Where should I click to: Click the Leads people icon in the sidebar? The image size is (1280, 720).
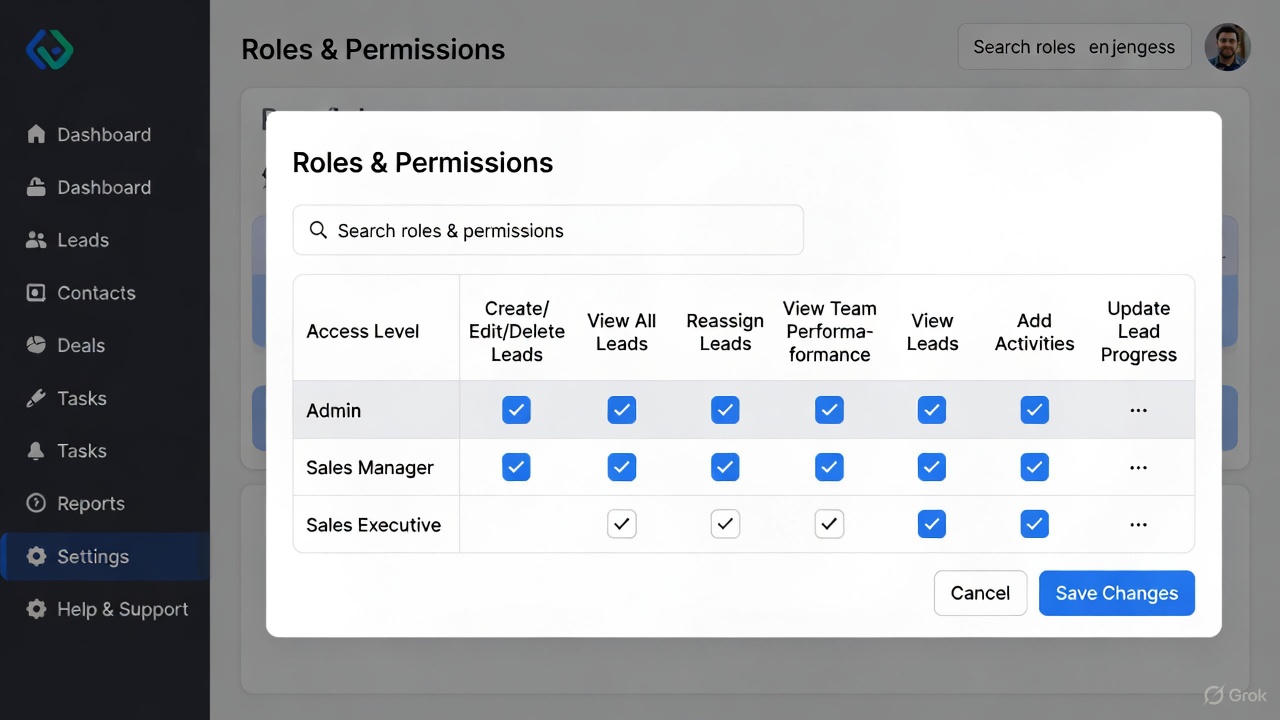[x=36, y=240]
